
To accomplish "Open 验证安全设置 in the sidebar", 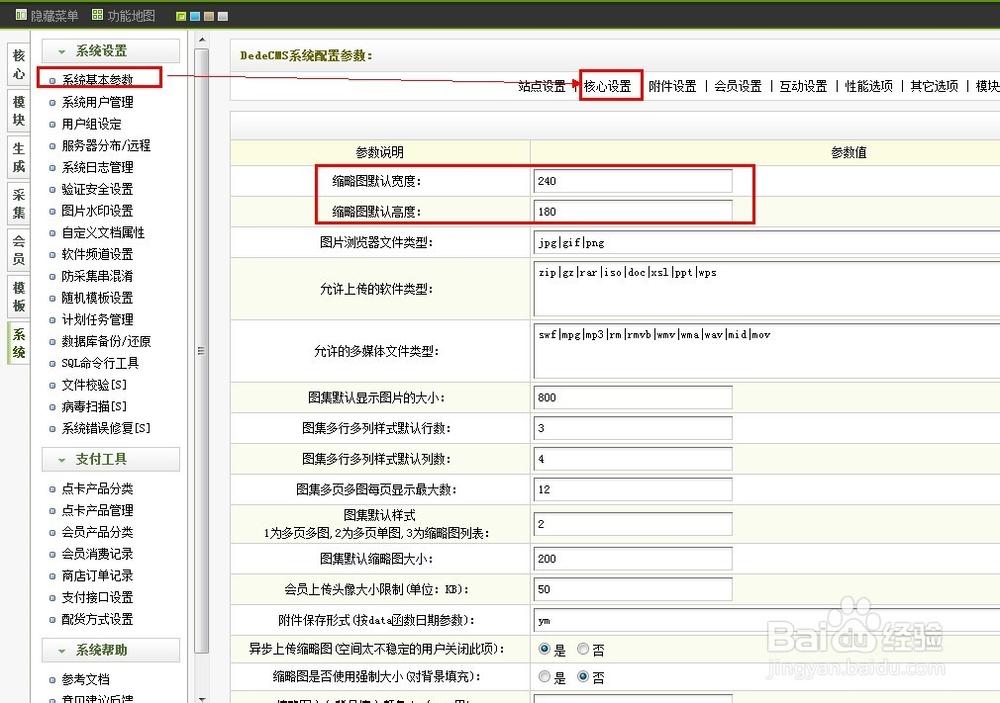I will click(x=98, y=189).
